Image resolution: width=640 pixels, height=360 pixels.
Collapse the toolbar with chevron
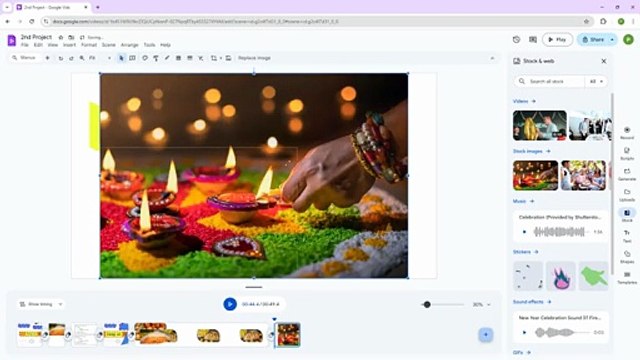pos(493,58)
